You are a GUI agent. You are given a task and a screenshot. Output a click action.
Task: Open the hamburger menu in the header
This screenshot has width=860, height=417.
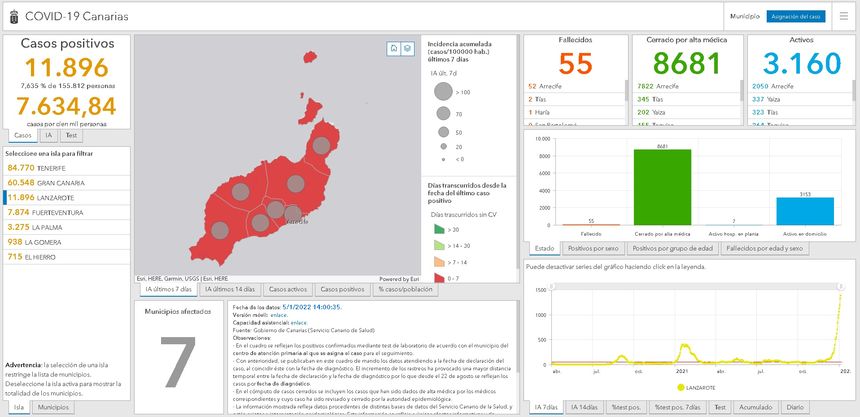point(842,16)
